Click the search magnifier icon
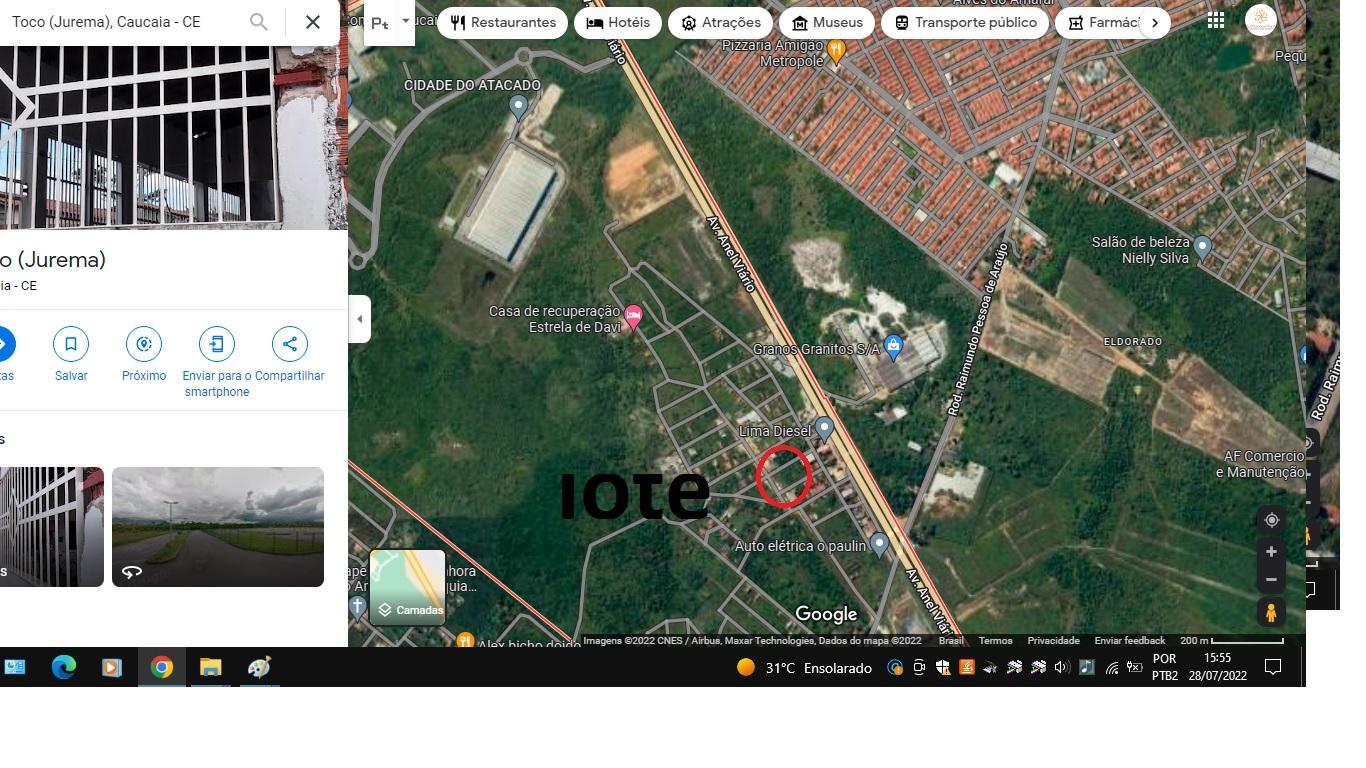The width and height of the screenshot is (1366, 768). [x=259, y=22]
